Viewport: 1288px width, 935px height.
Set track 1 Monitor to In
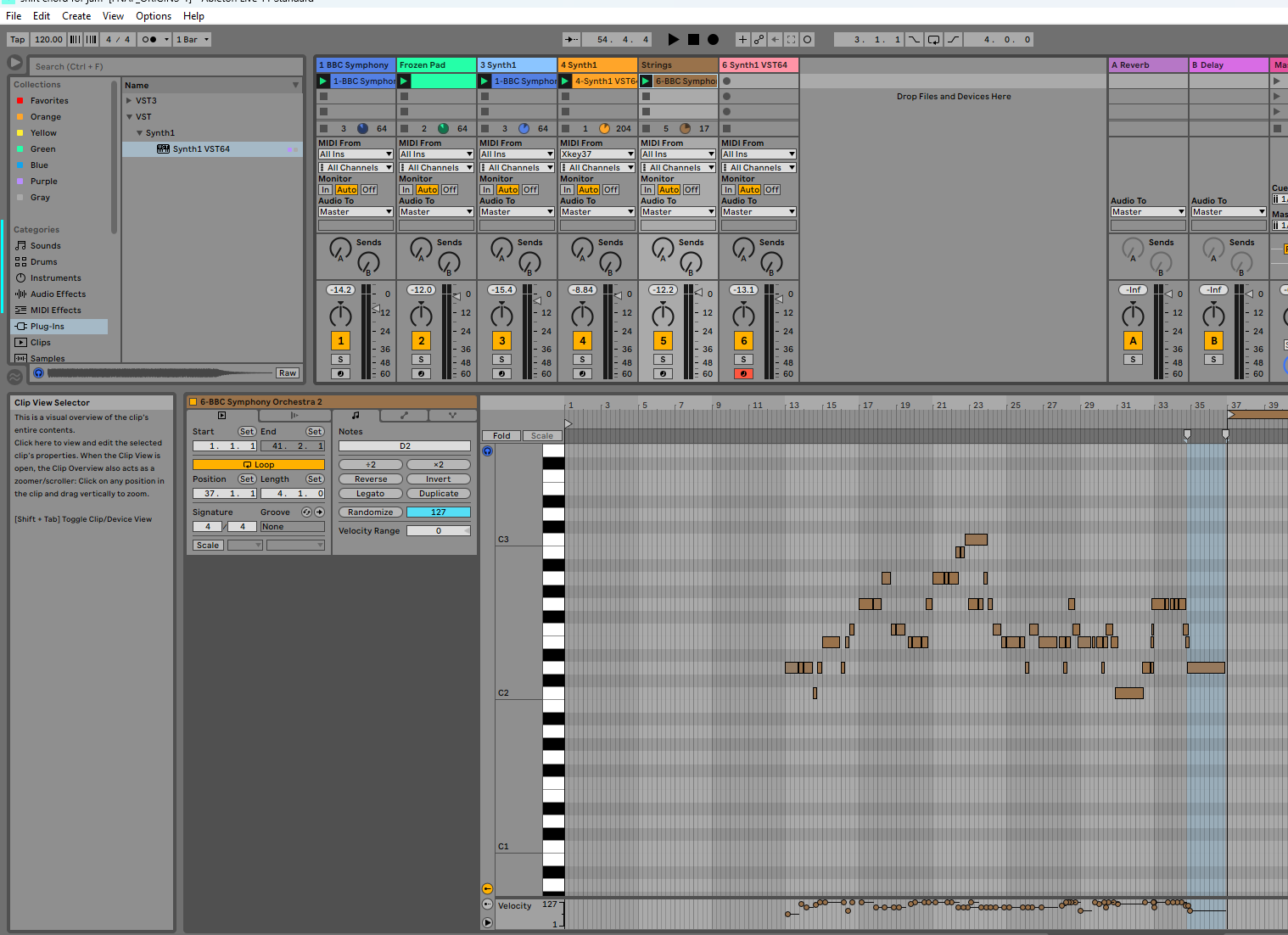click(x=325, y=190)
